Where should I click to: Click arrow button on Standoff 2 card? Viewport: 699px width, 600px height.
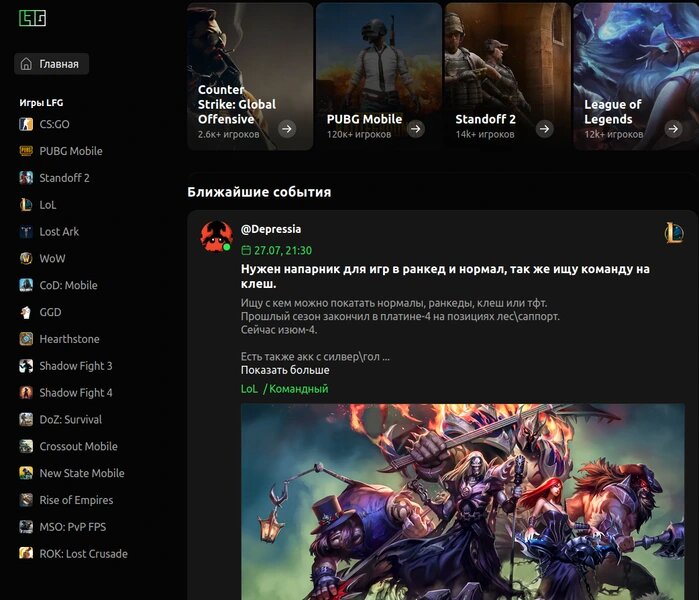tap(544, 129)
